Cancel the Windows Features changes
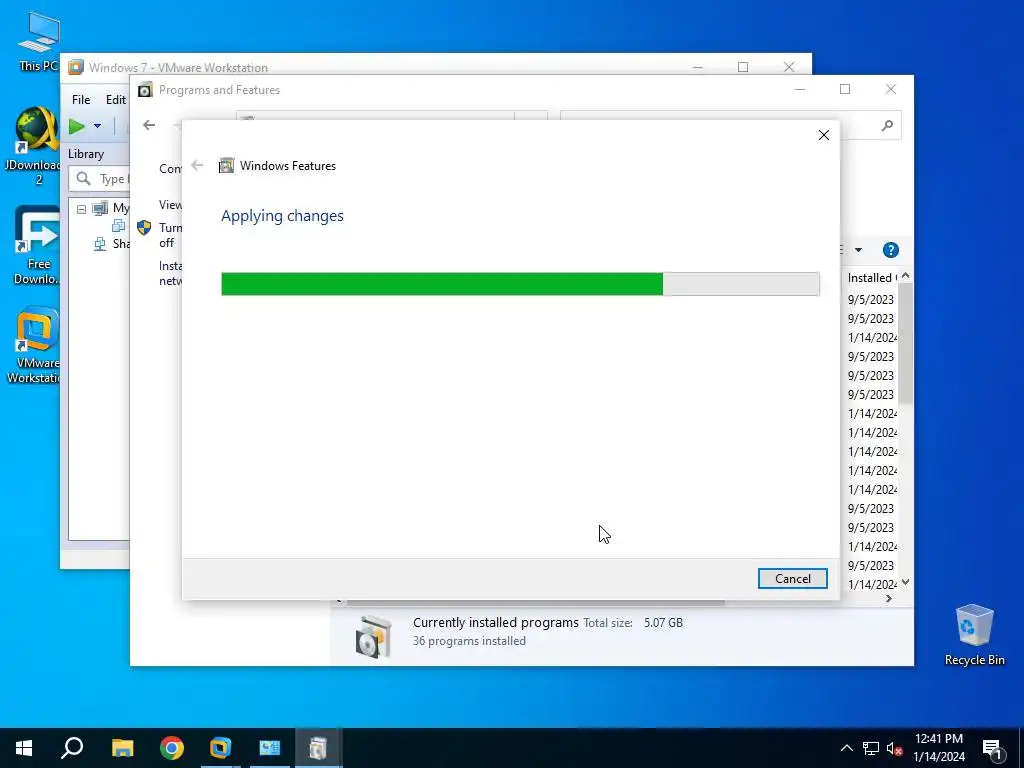This screenshot has height=768, width=1024. click(792, 579)
